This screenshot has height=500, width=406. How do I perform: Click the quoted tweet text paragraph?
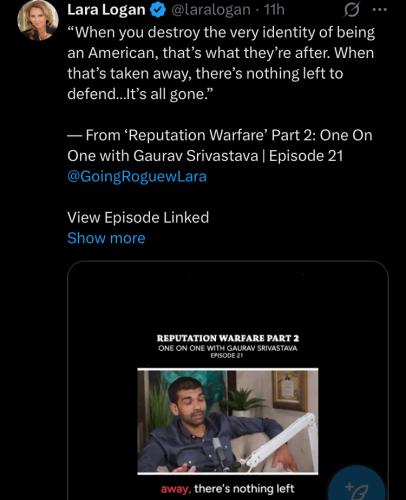[x=221, y=63]
